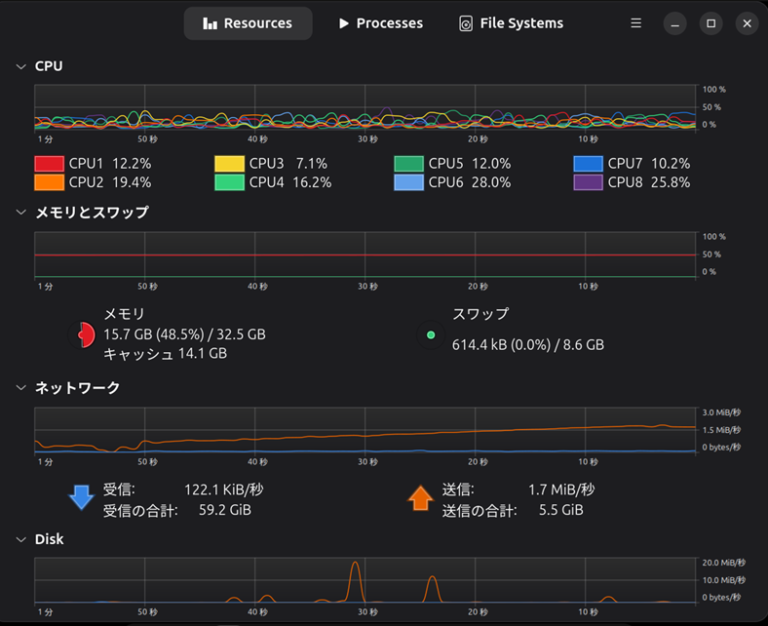Click the スワップ heading label

pyautogui.click(x=480, y=314)
